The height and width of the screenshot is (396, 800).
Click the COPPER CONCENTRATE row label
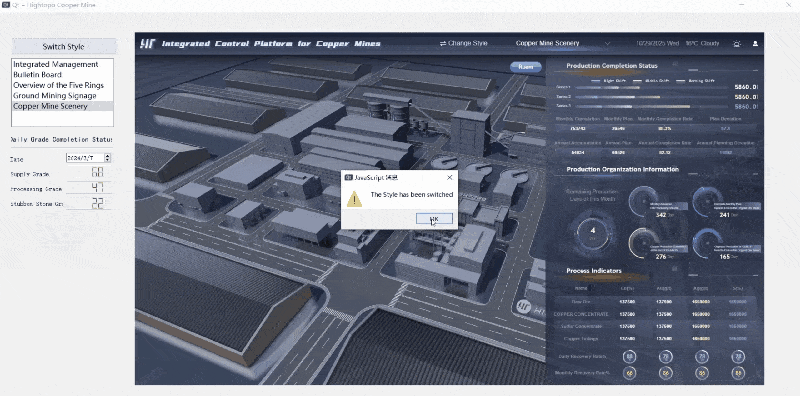pyautogui.click(x=581, y=314)
